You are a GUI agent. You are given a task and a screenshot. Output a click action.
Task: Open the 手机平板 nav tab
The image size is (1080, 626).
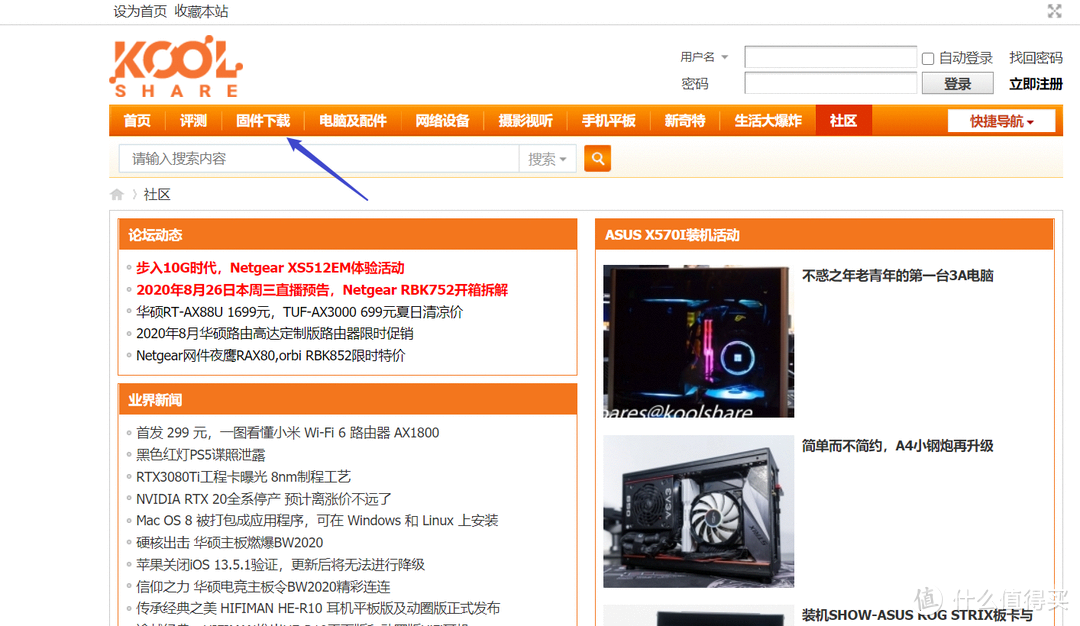click(x=608, y=121)
